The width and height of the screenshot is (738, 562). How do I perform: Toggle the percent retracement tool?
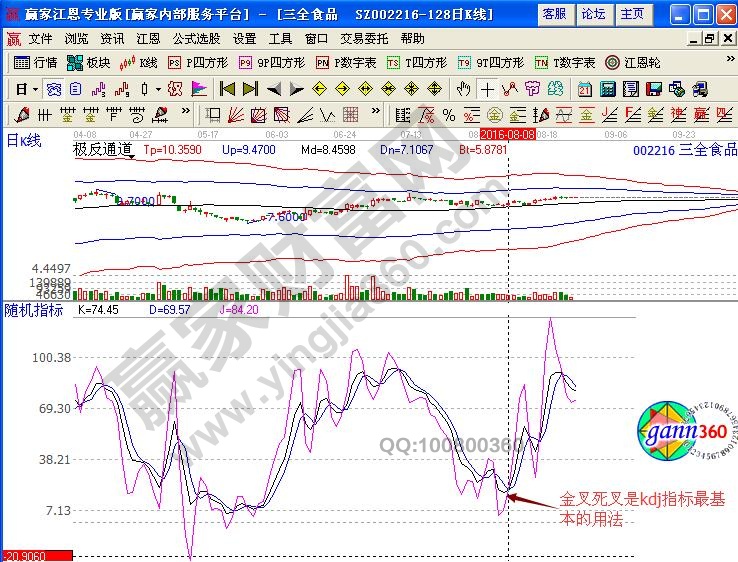coord(449,113)
